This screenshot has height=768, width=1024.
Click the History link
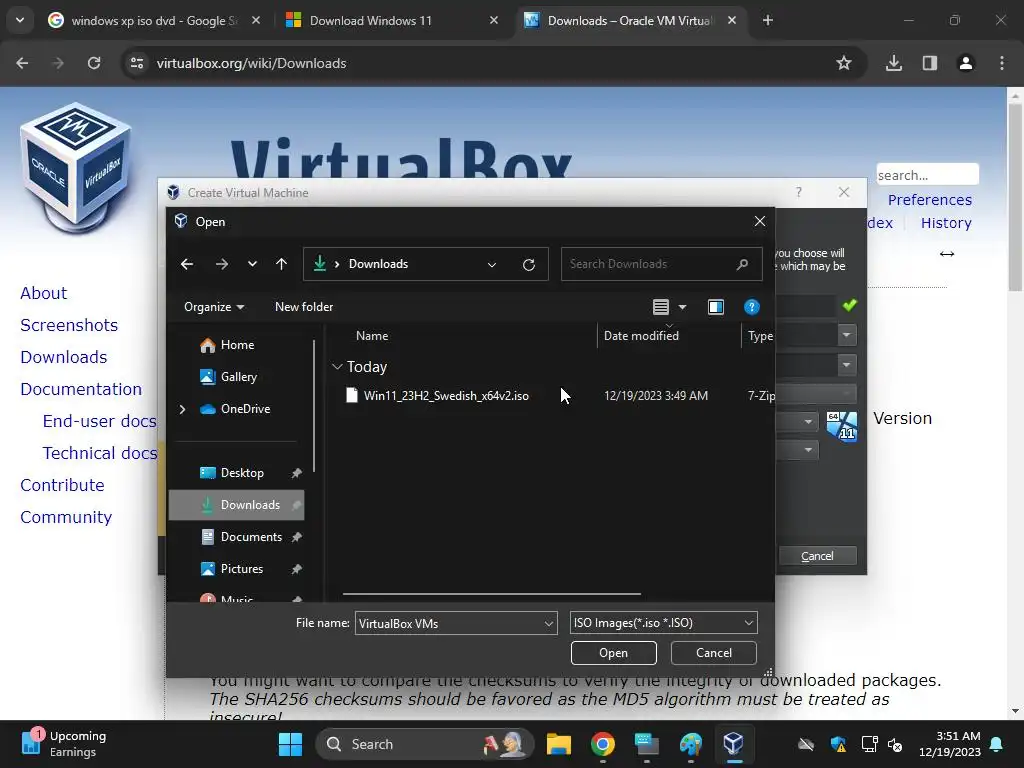[946, 223]
